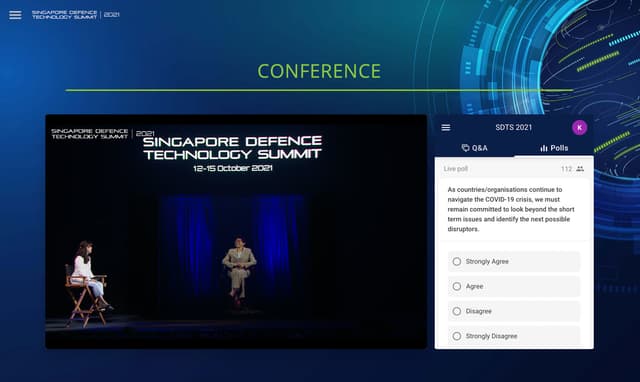Click the Q&A speech bubble icon
The height and width of the screenshot is (382, 640).
[465, 148]
